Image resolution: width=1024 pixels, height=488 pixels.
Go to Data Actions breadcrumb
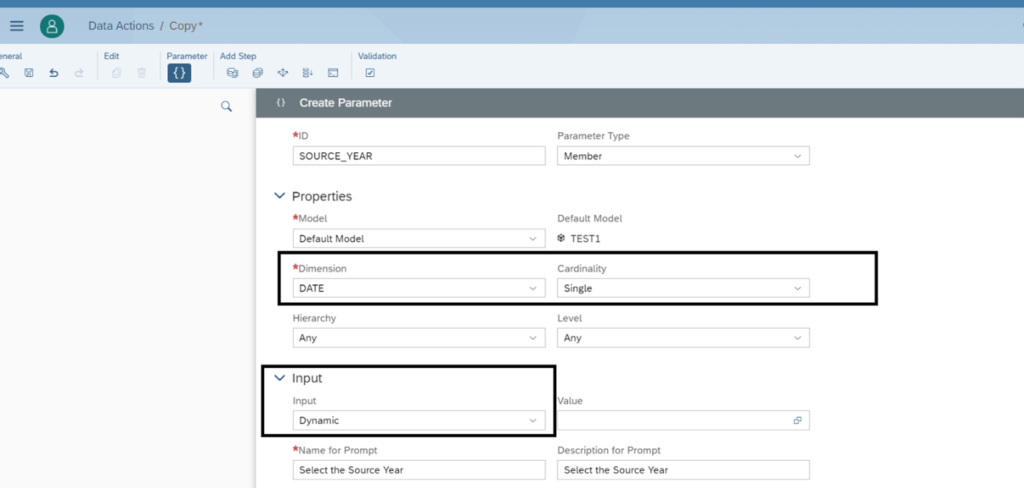(121, 26)
